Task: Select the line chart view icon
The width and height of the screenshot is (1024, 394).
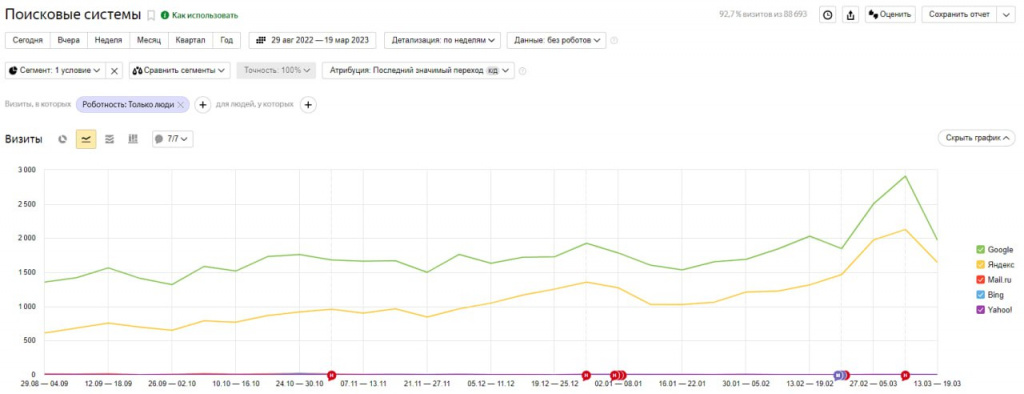Action: click(86, 139)
